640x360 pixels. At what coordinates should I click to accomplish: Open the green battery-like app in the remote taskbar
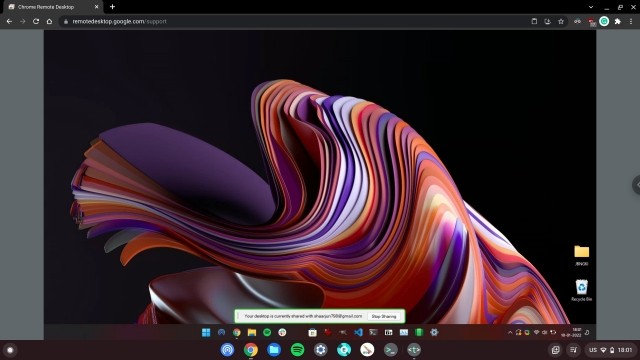419,332
